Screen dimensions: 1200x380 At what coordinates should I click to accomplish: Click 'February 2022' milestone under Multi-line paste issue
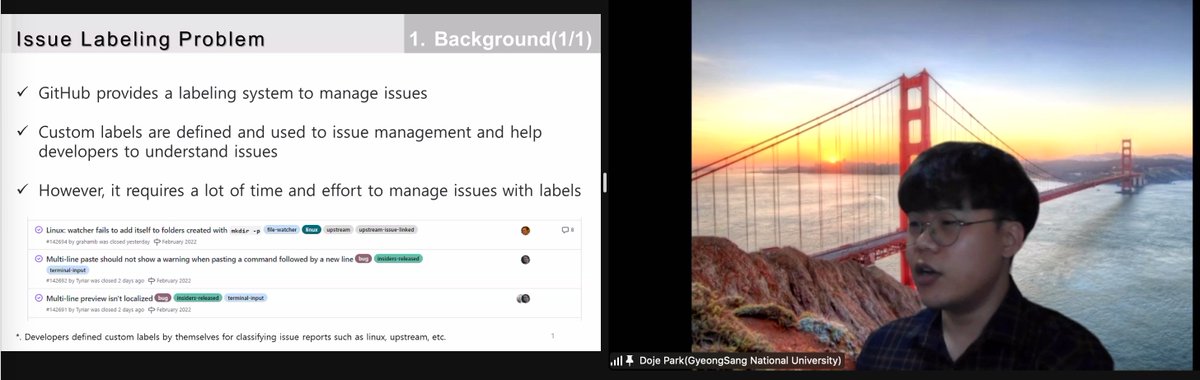pyautogui.click(x=173, y=280)
